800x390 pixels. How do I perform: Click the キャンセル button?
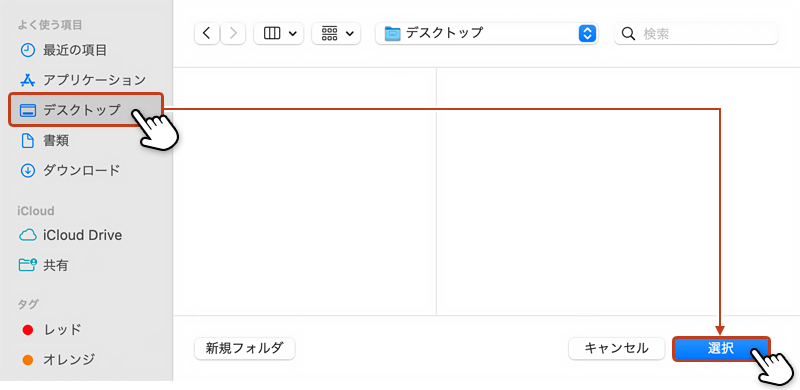[616, 349]
